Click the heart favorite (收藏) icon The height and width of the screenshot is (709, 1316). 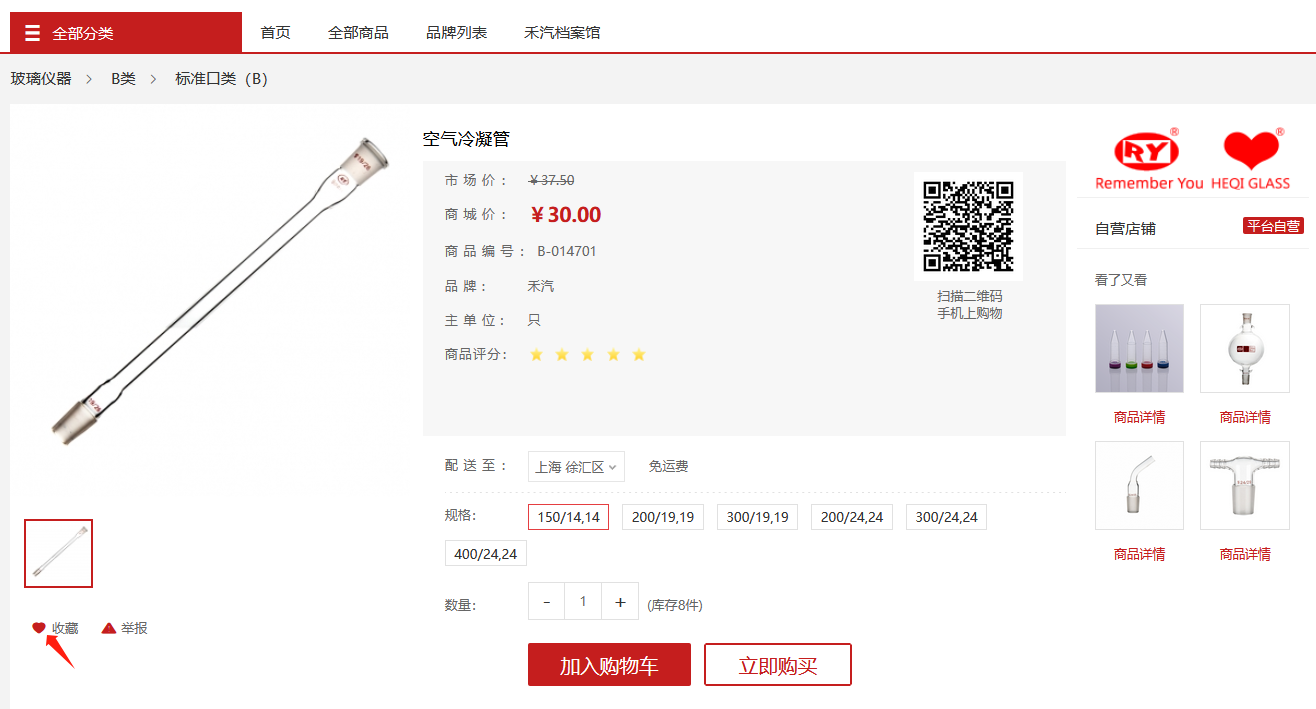39,628
